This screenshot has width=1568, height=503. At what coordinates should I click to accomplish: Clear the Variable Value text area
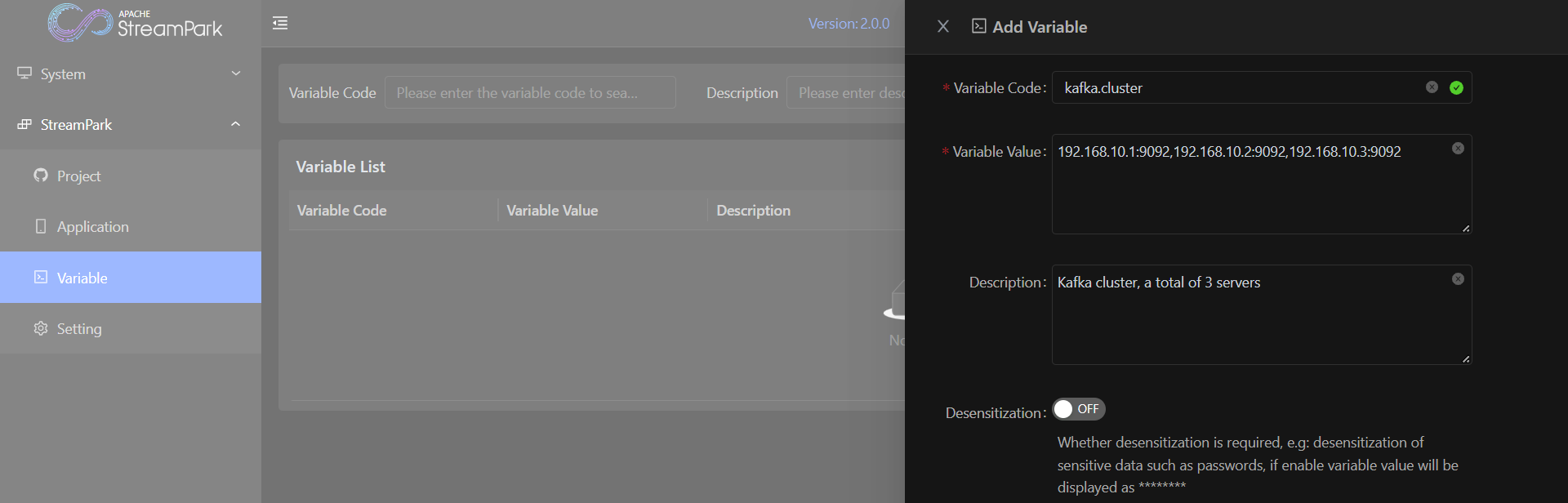coord(1458,149)
